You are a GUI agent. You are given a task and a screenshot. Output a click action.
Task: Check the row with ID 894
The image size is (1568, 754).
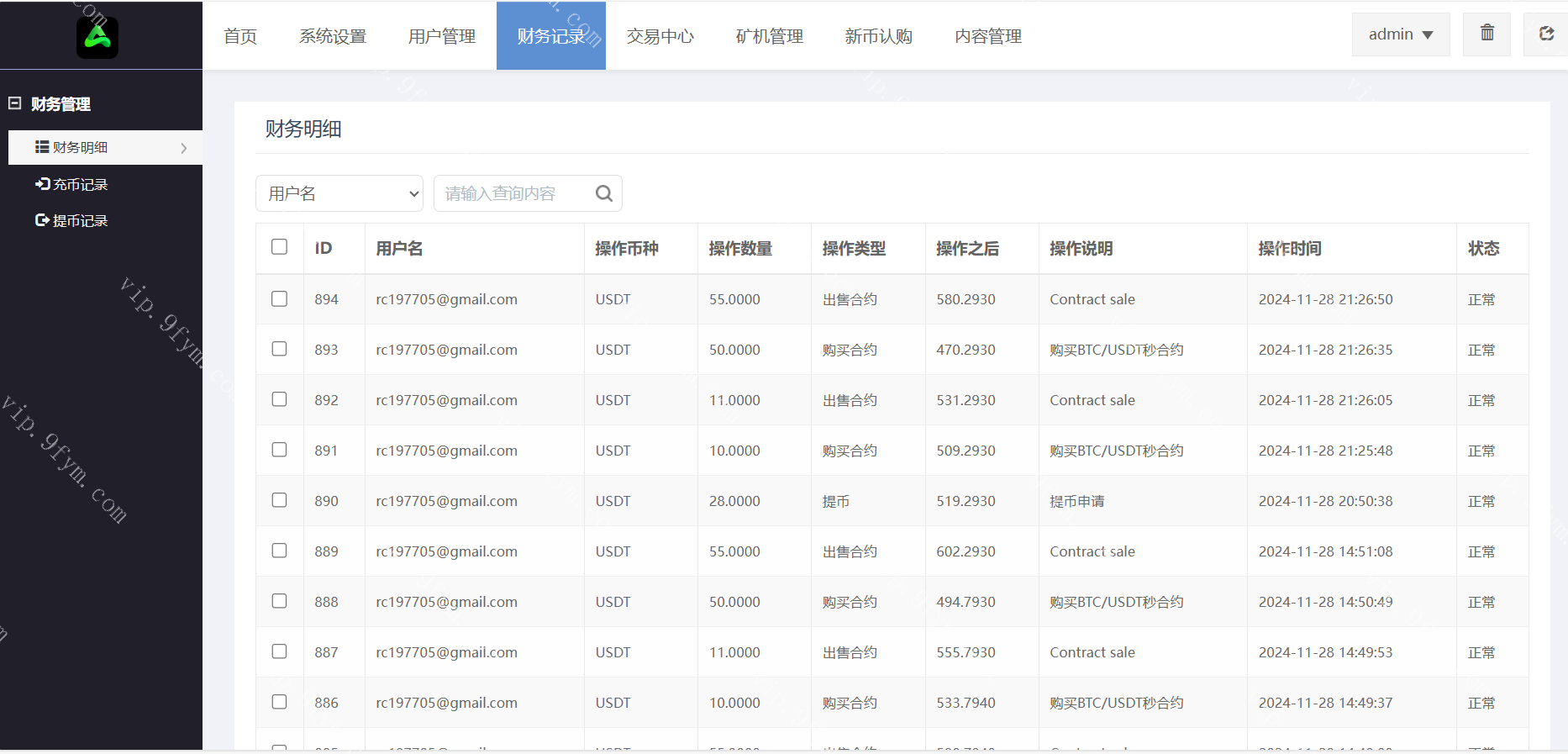click(279, 299)
